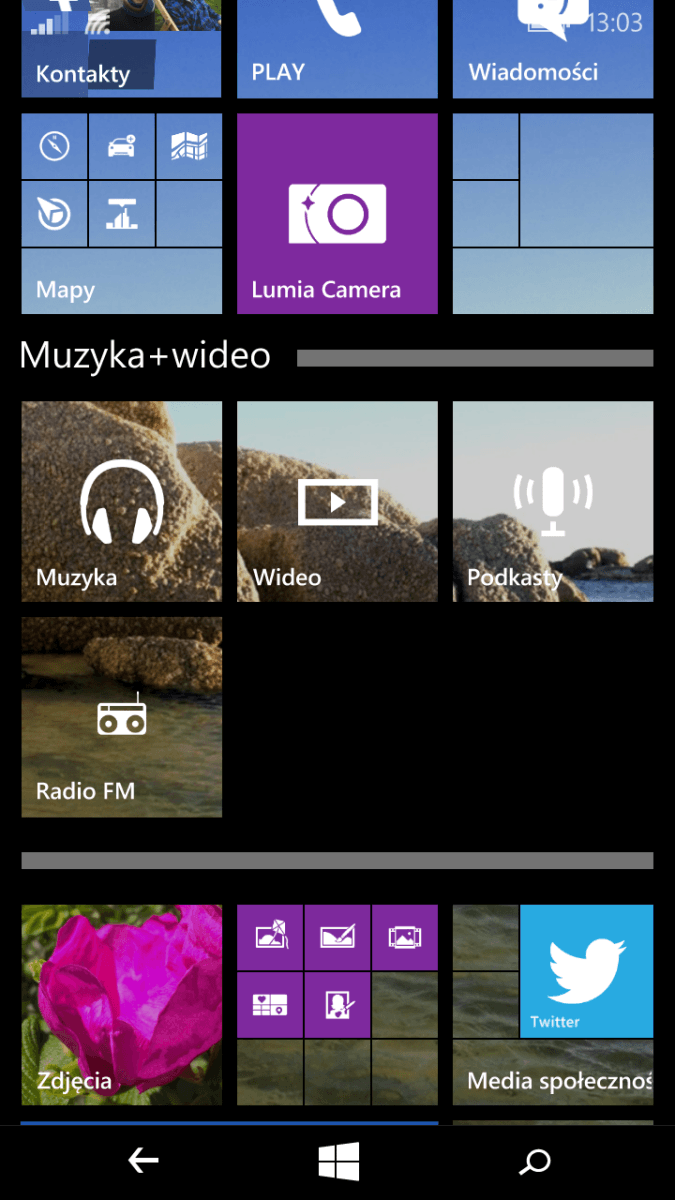Launch Lumia Camera

(x=337, y=213)
